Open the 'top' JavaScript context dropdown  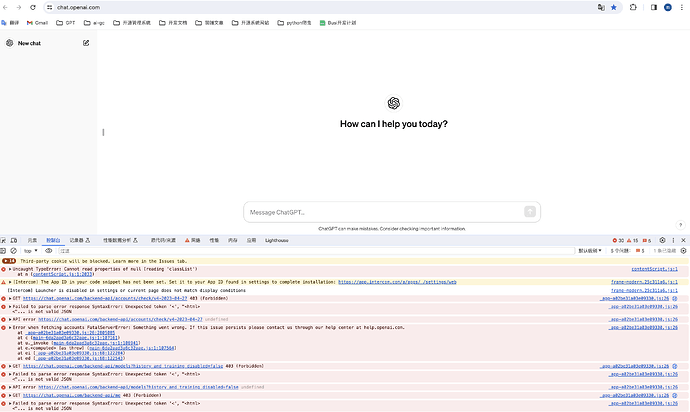31,251
